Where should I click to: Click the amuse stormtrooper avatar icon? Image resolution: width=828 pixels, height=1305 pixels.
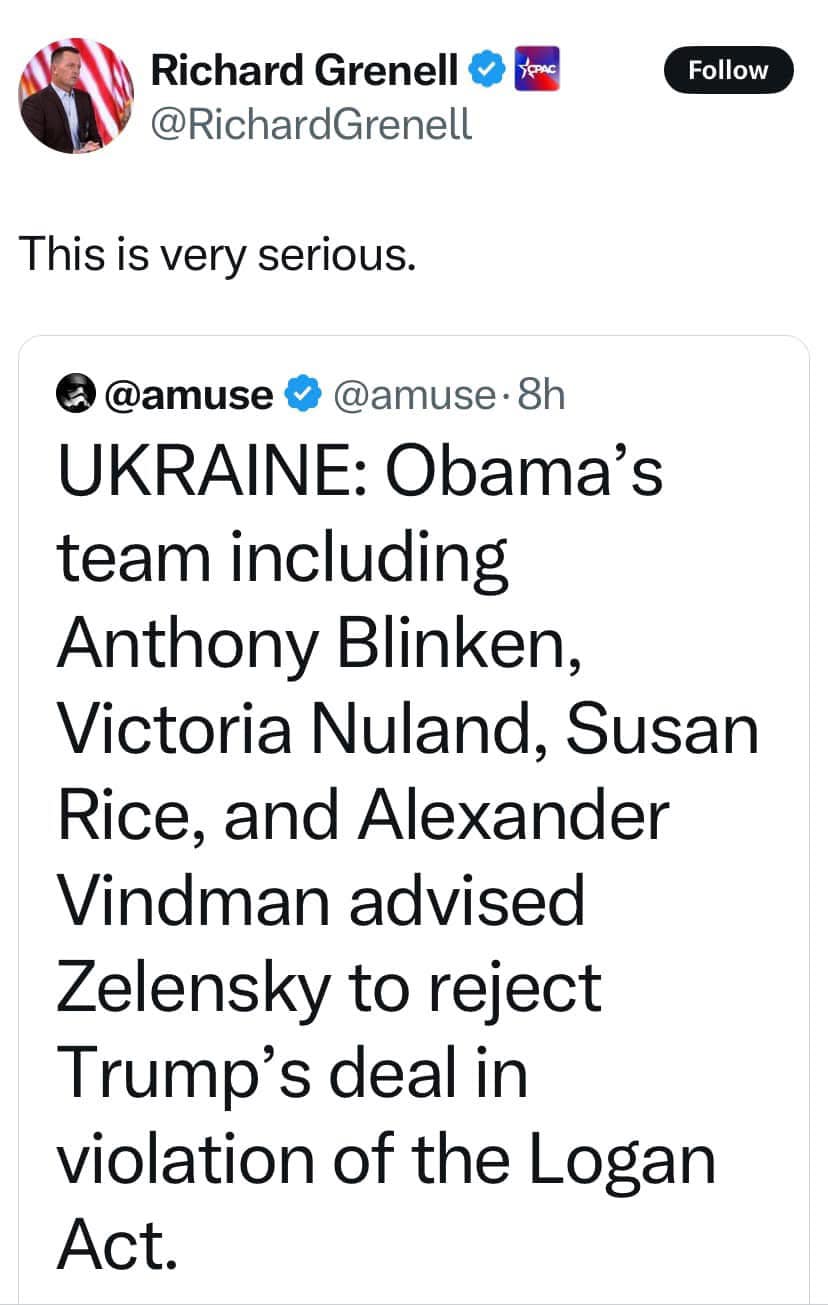click(75, 395)
